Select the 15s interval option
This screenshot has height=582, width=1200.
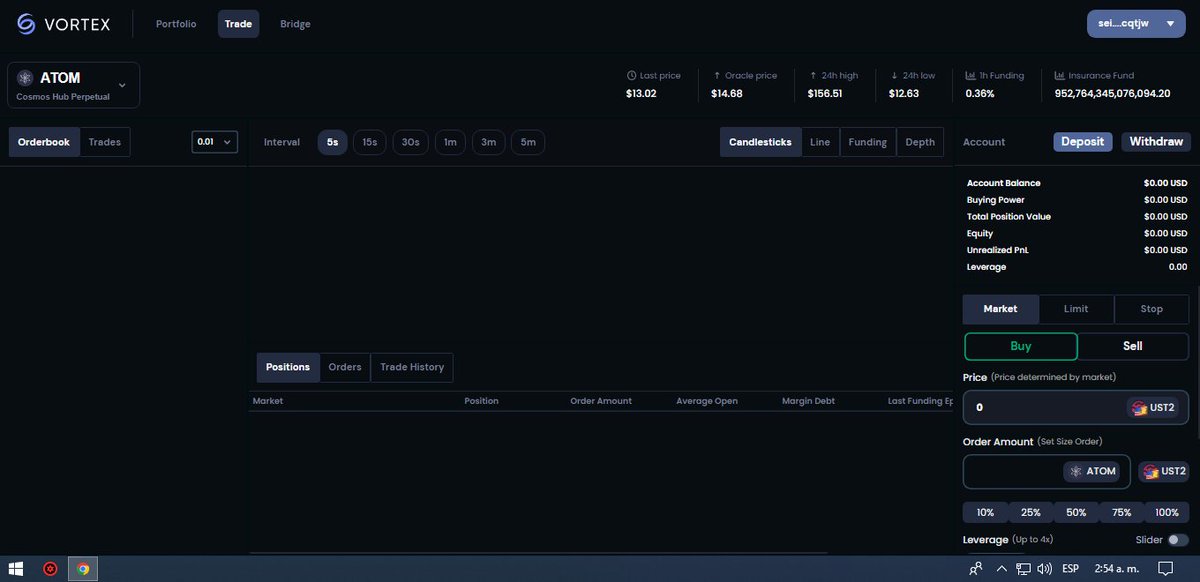tap(370, 142)
